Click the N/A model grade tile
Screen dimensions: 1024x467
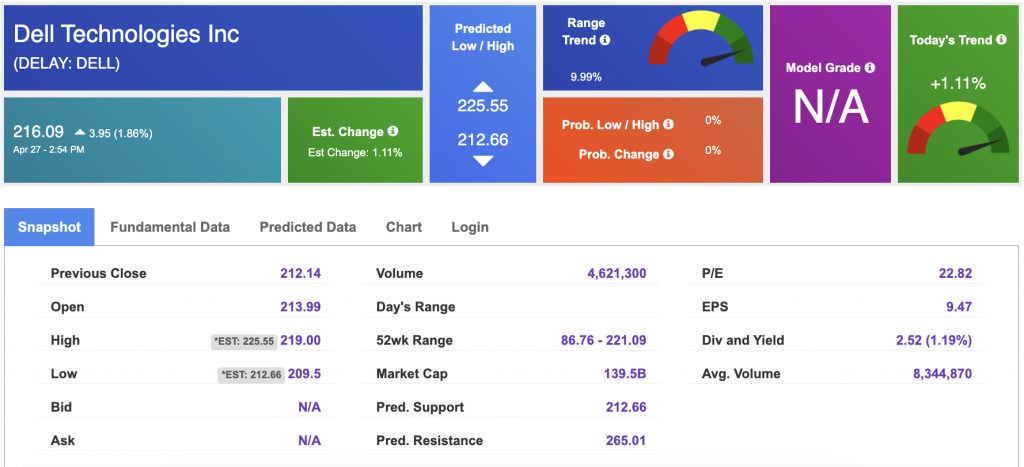point(830,94)
